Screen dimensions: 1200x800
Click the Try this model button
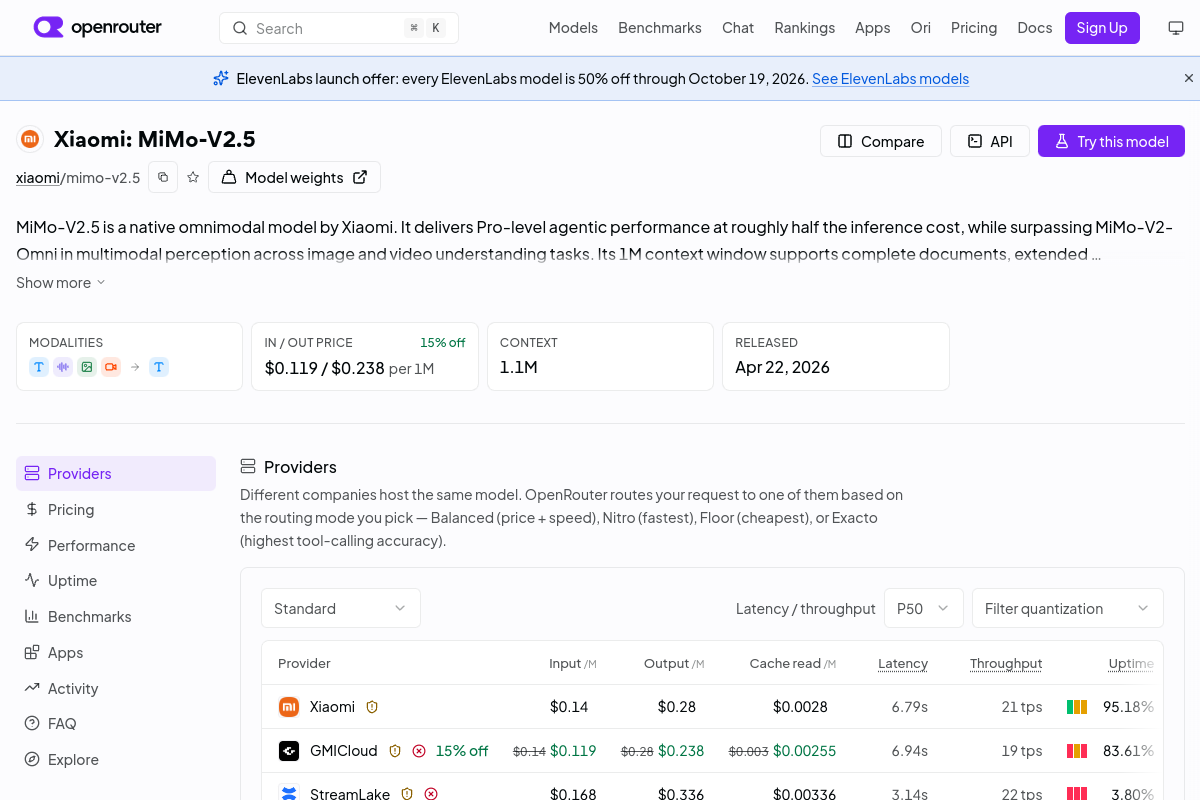tap(1111, 141)
